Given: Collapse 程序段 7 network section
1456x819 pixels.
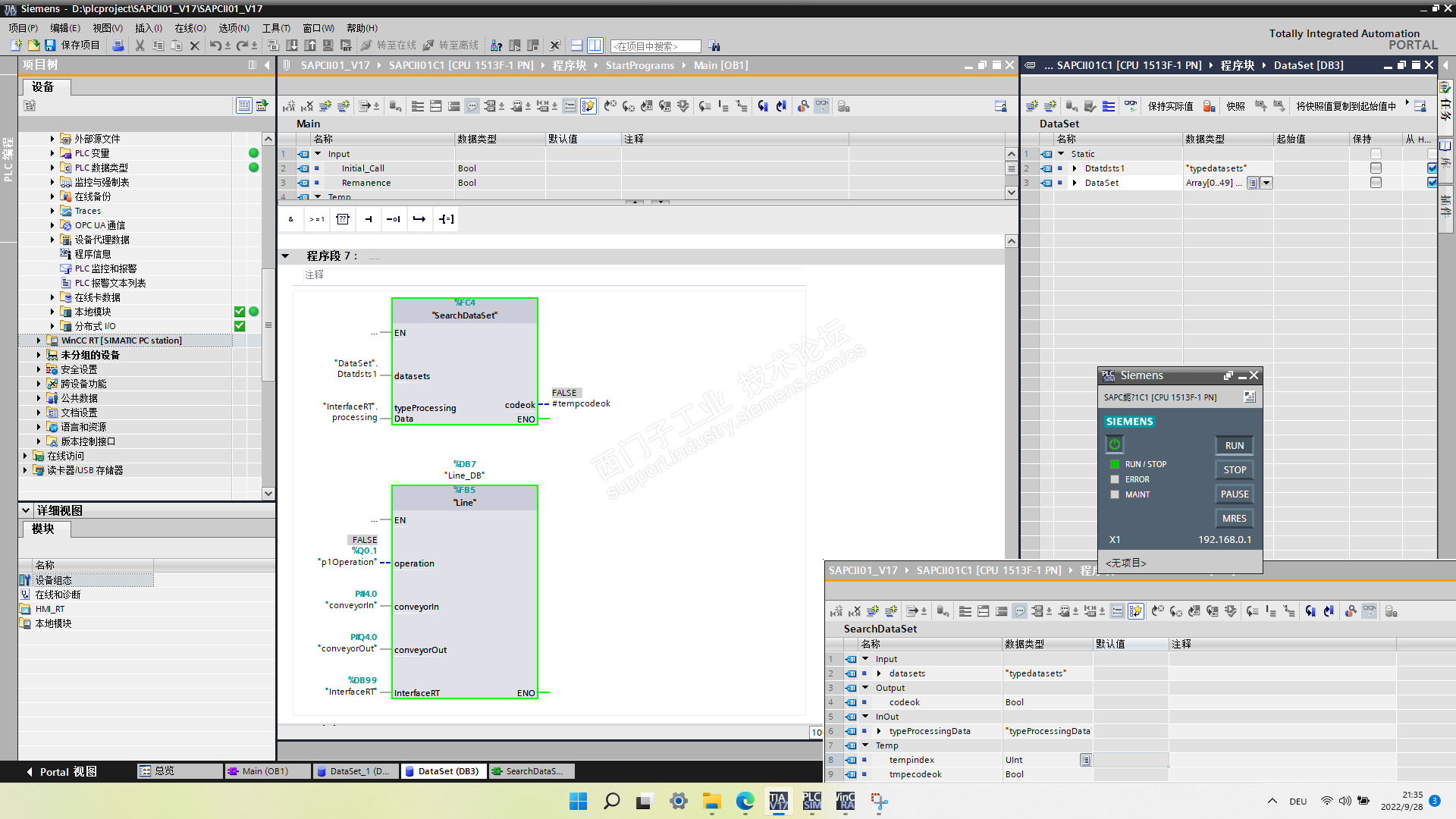Looking at the screenshot, I should (286, 256).
